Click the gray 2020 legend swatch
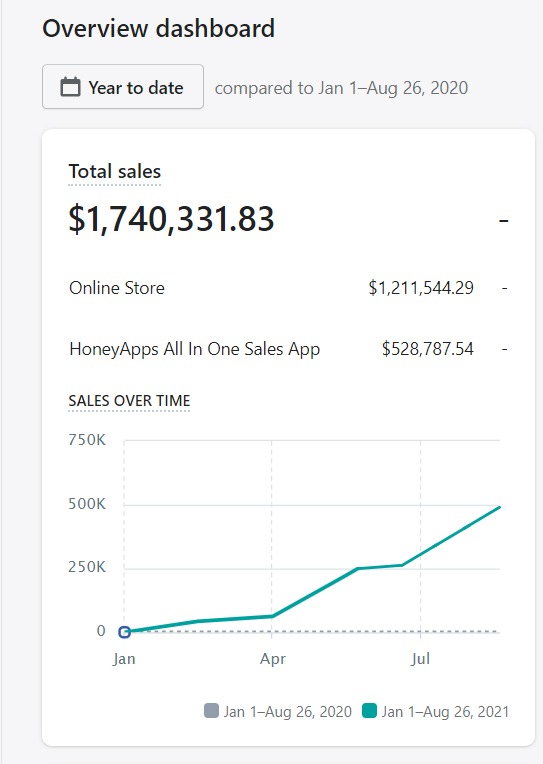The width and height of the screenshot is (543, 764). (x=211, y=711)
